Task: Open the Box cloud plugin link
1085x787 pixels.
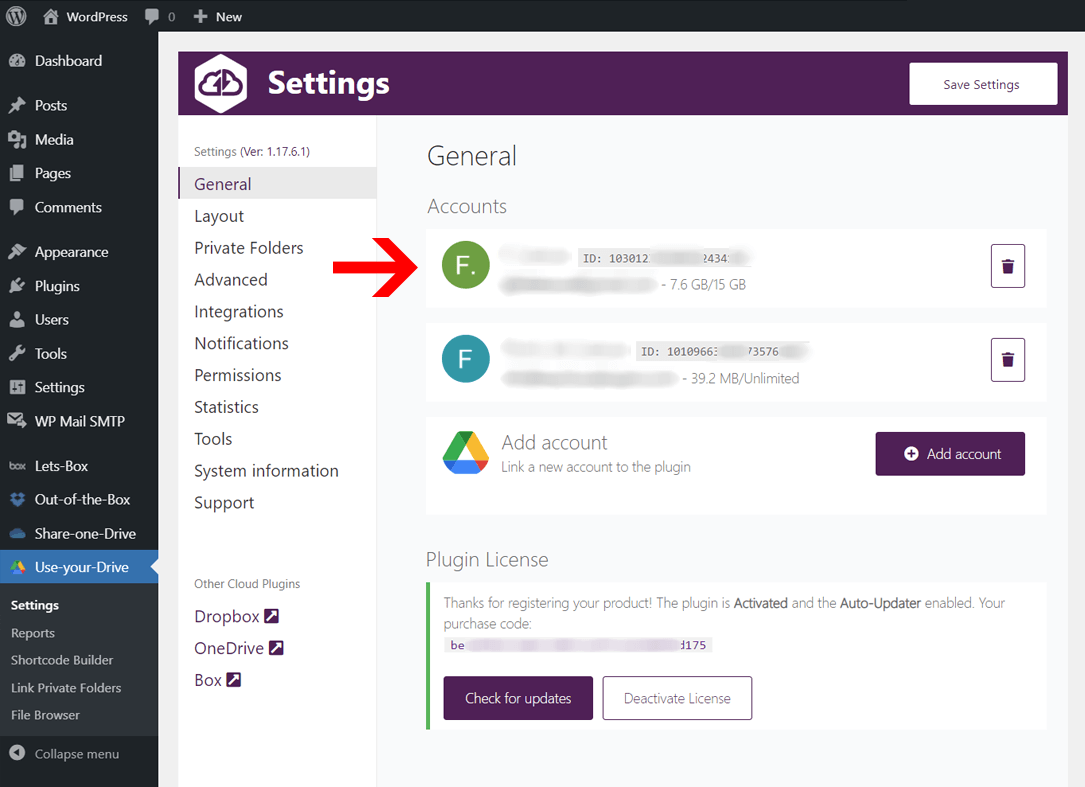Action: [x=217, y=680]
